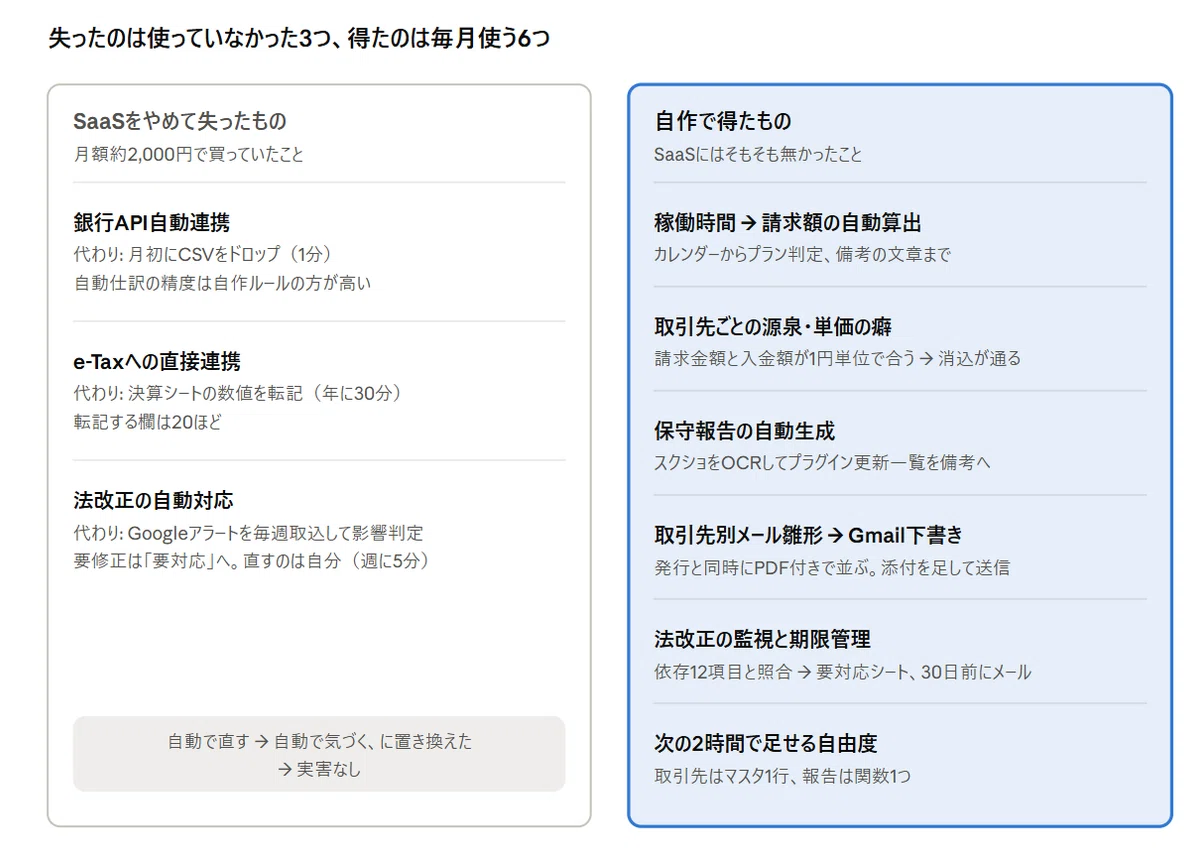Click the heading 法改正の監視と期限管理
Screen dimensions: 1200x863
point(762,639)
